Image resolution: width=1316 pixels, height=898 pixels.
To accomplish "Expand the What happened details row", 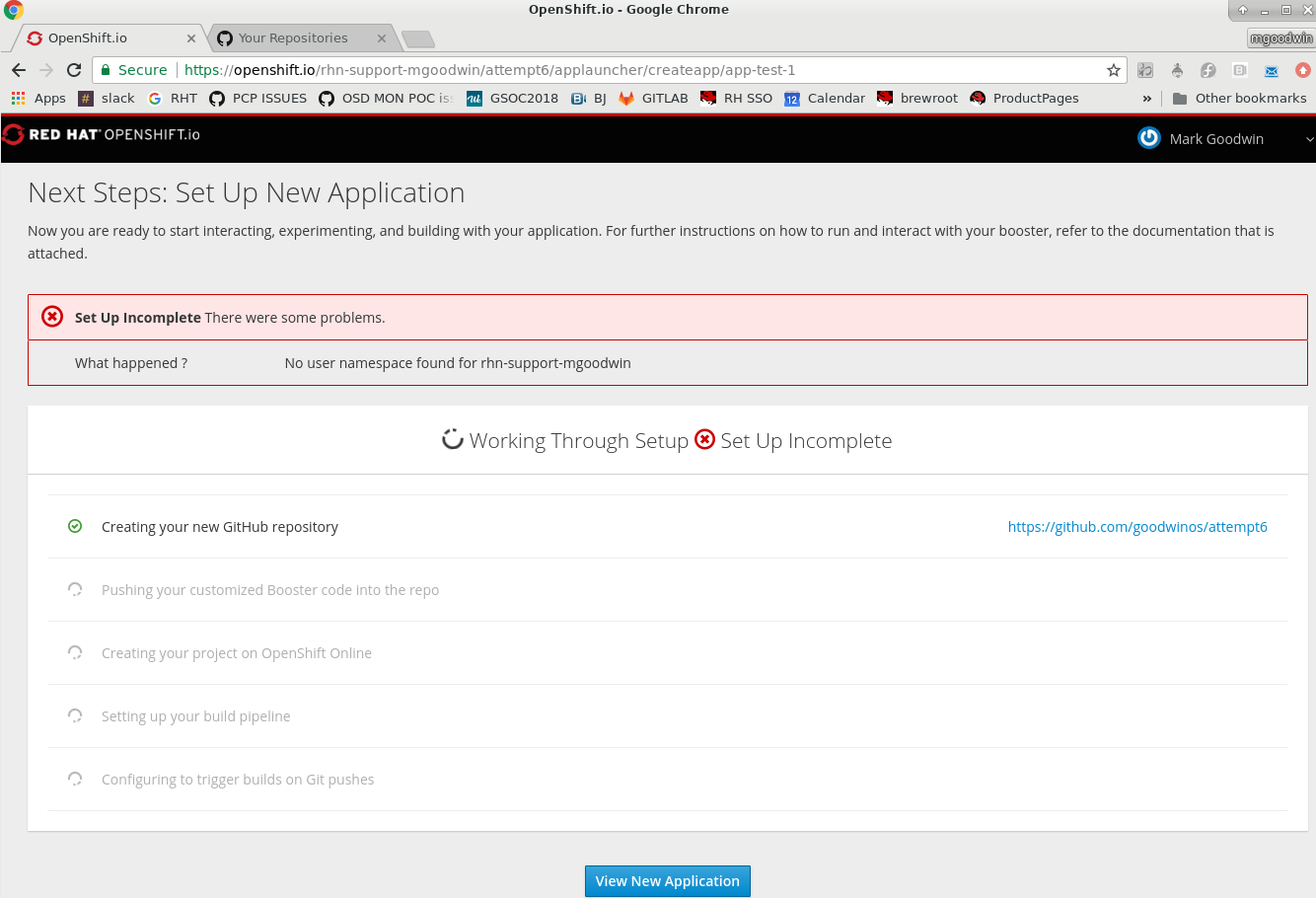I will click(x=131, y=362).
